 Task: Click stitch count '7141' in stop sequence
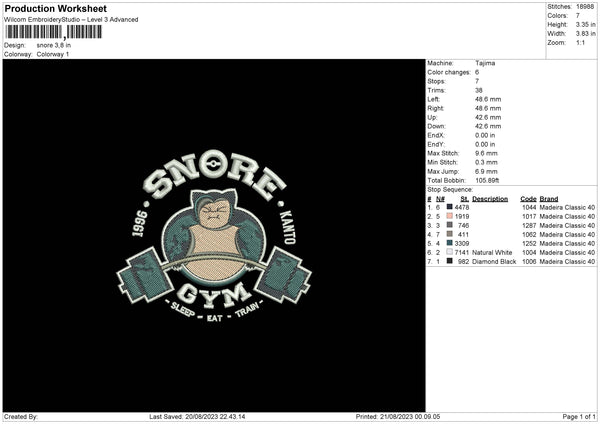point(462,253)
